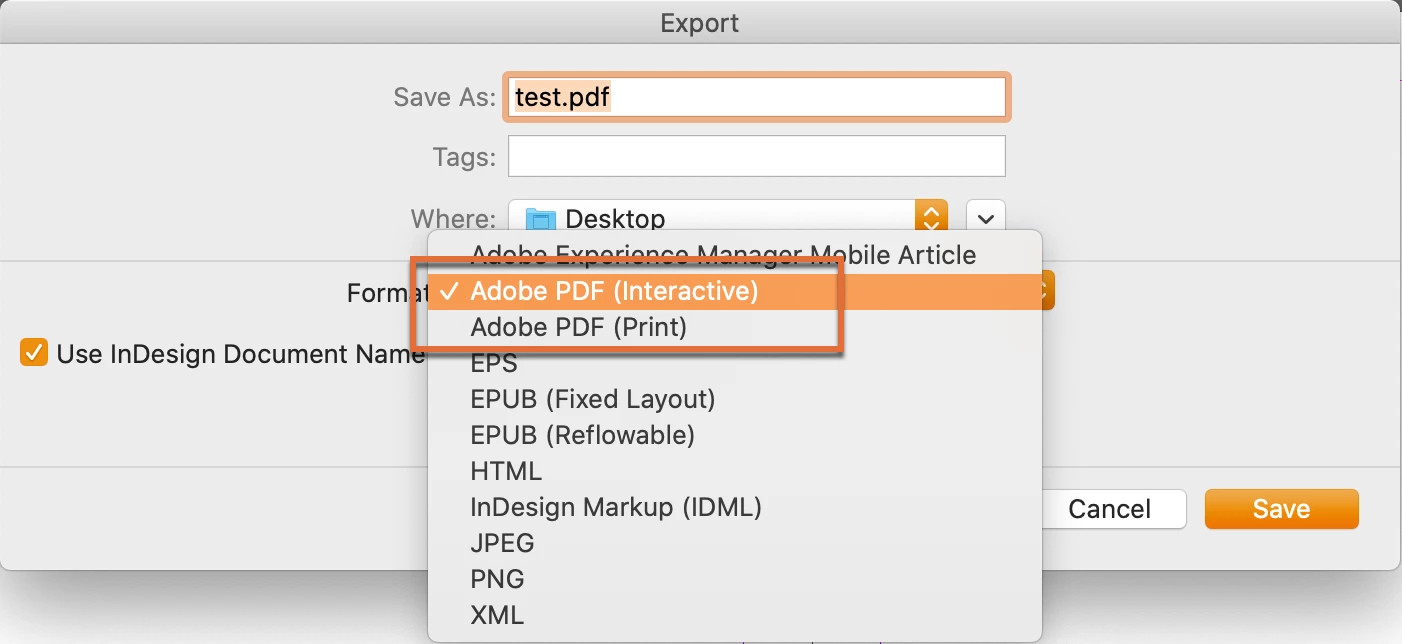This screenshot has width=1402, height=644.
Task: Pick Adobe Experience Manager Mobile Article format
Action: tap(734, 255)
